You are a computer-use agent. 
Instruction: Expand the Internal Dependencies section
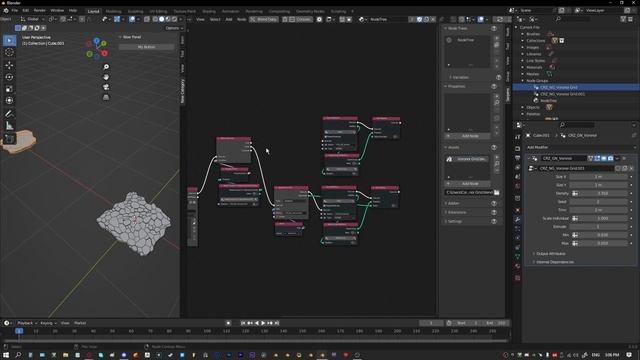[x=554, y=262]
